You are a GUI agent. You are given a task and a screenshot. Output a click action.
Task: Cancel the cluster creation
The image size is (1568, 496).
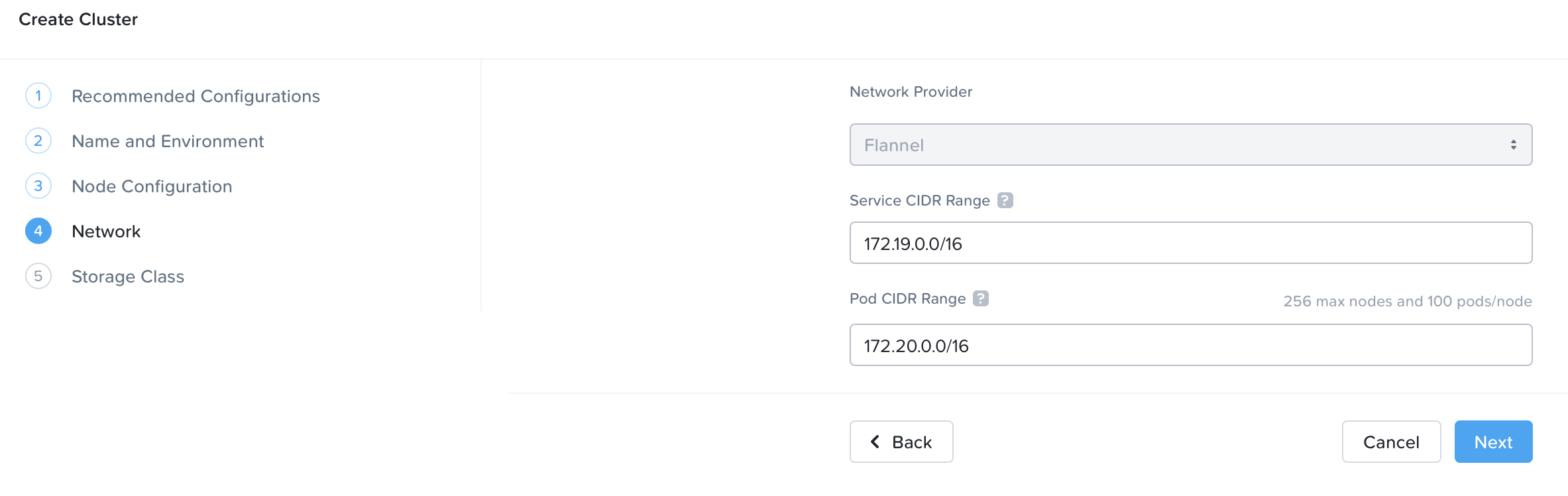(1391, 442)
